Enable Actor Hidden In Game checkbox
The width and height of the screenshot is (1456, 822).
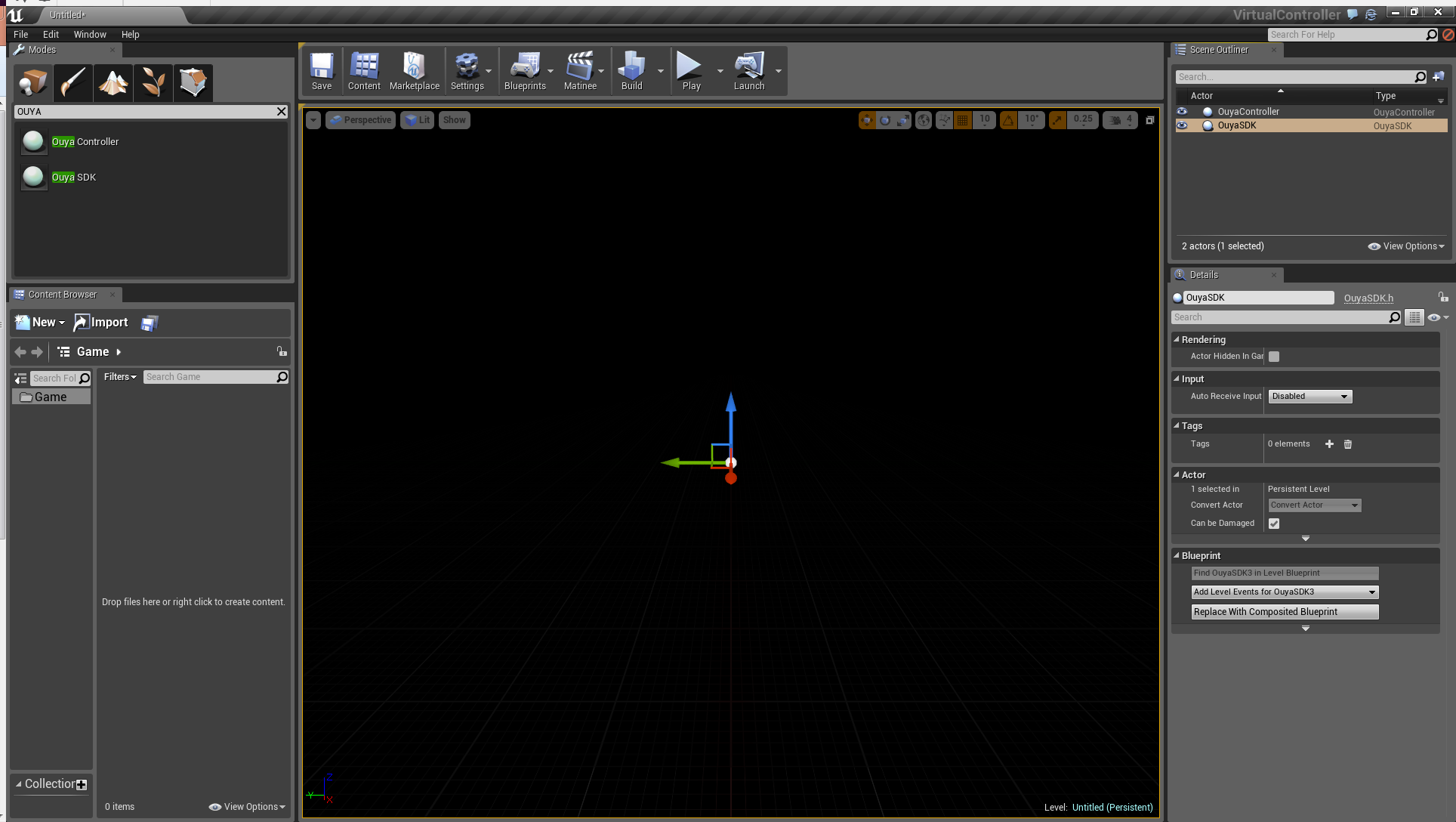click(1274, 357)
